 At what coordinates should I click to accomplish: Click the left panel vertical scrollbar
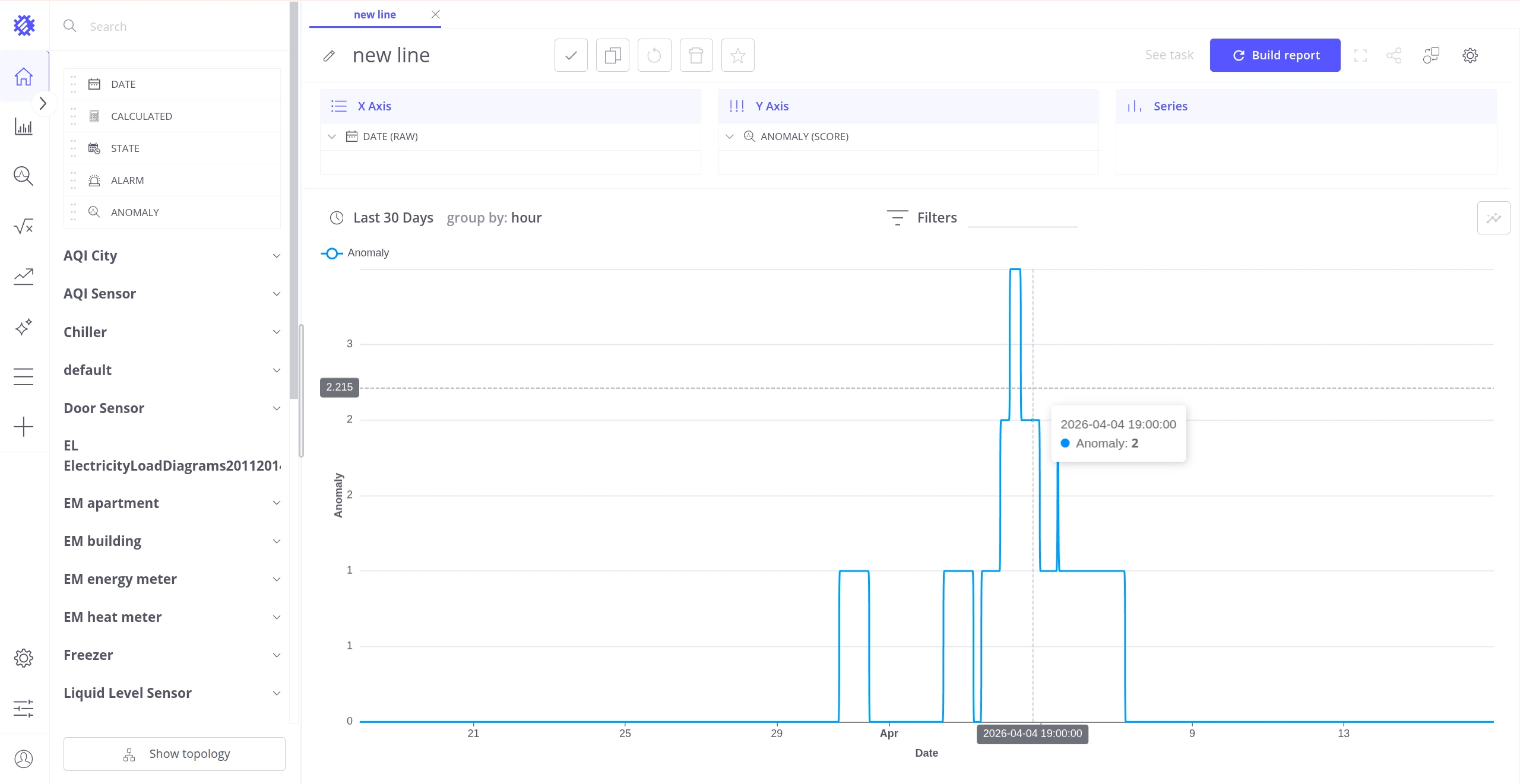point(294,199)
